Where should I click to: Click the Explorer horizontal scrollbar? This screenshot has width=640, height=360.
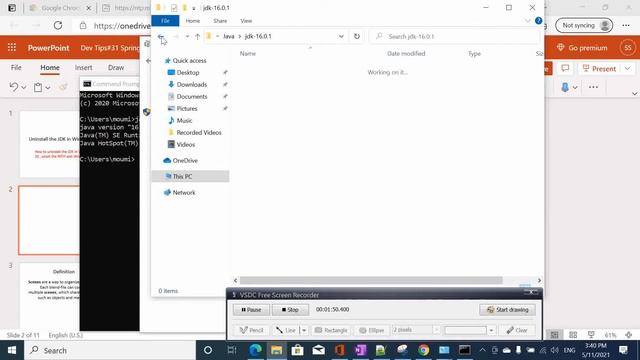pyautogui.click(x=371, y=280)
